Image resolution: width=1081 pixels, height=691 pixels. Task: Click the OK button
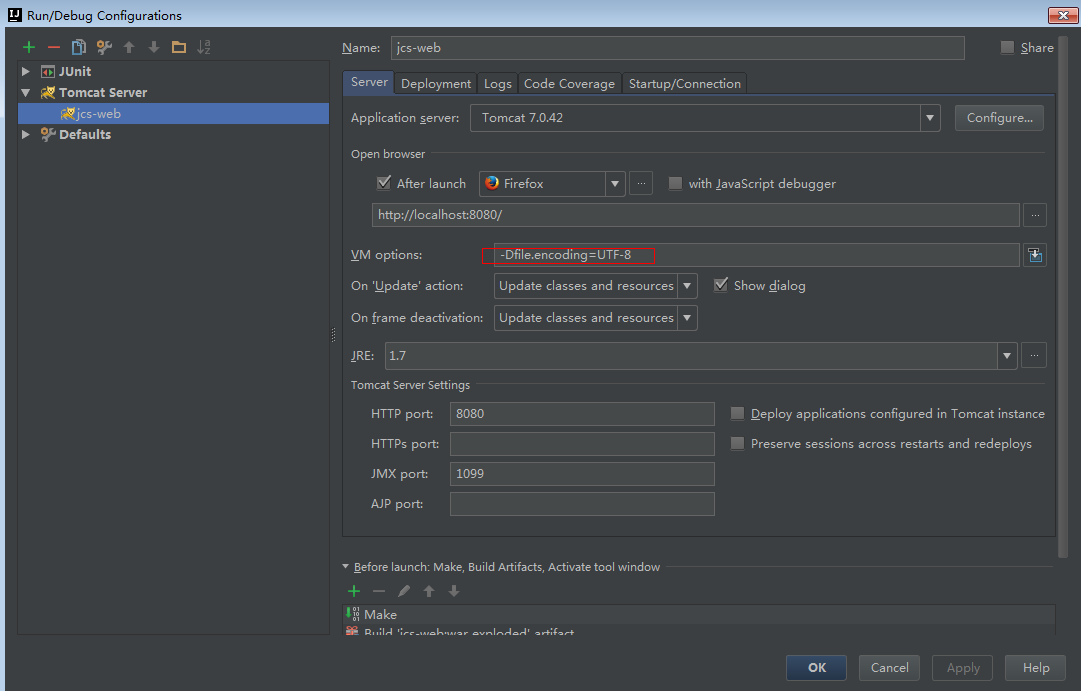point(816,668)
